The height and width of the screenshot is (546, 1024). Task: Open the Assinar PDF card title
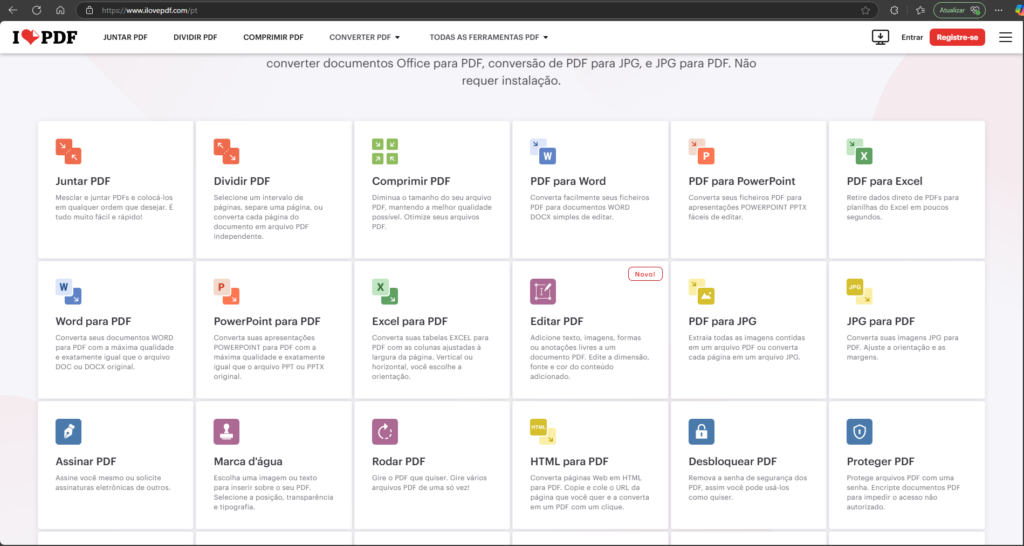click(x=86, y=461)
